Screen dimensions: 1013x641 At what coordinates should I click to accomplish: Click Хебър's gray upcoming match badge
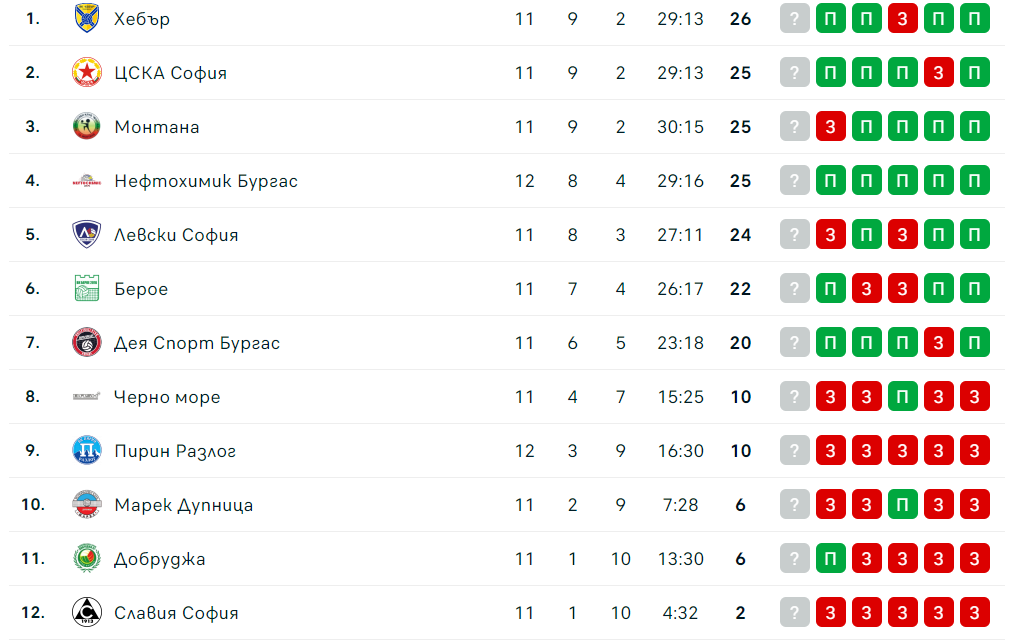794,19
